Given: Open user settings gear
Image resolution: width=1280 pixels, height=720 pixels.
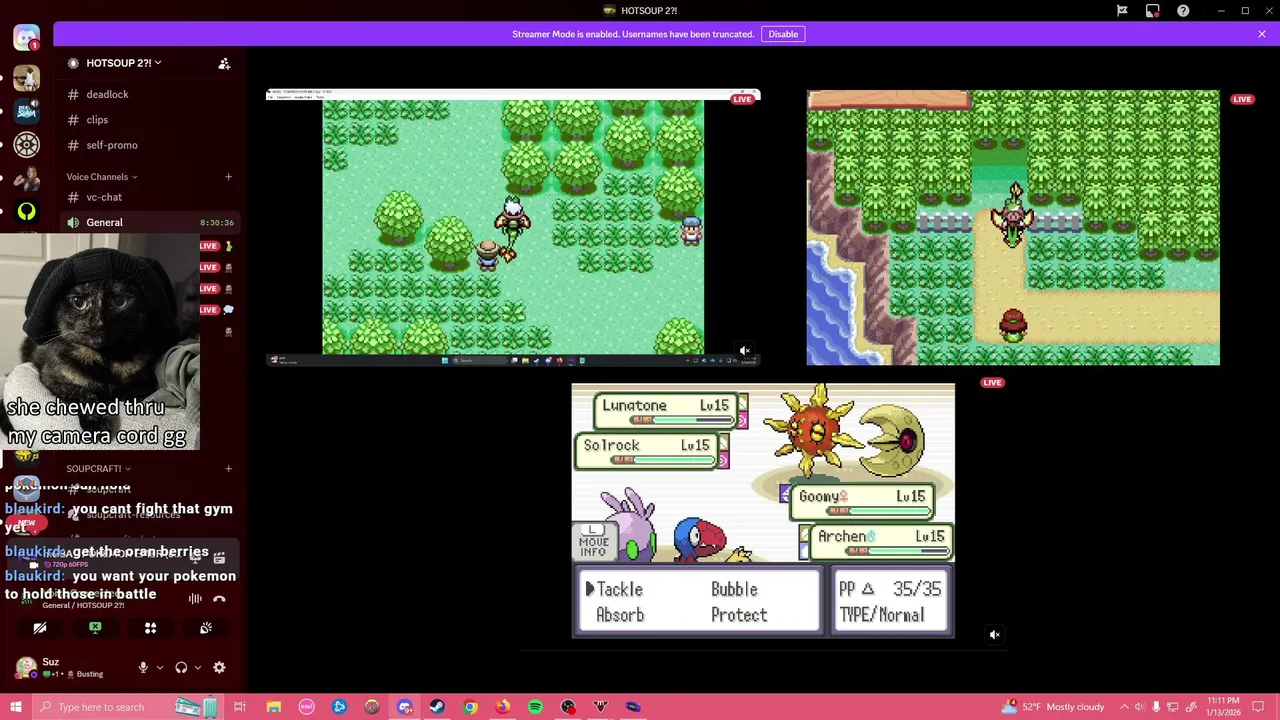Looking at the screenshot, I should coord(219,667).
